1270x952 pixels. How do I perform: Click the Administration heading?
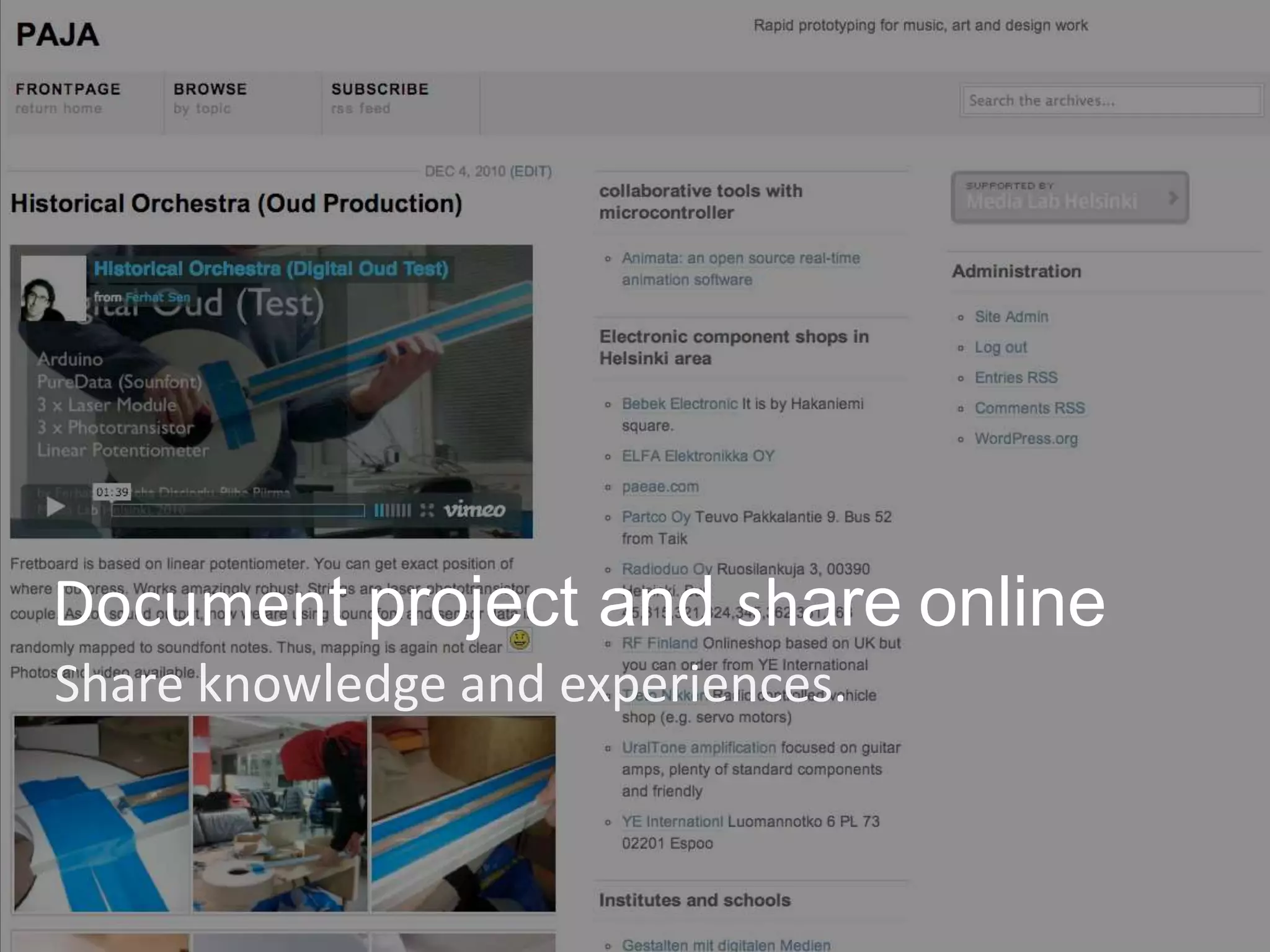1016,271
